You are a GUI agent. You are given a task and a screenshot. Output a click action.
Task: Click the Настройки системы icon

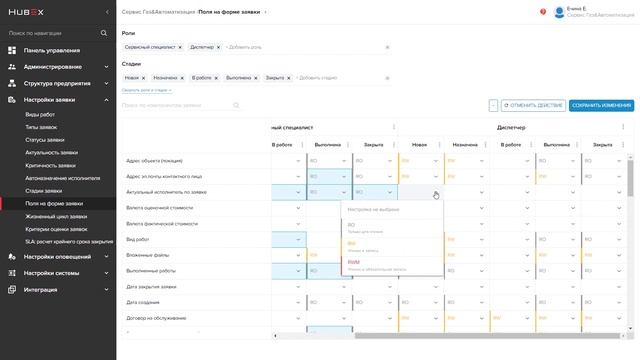[x=12, y=273]
